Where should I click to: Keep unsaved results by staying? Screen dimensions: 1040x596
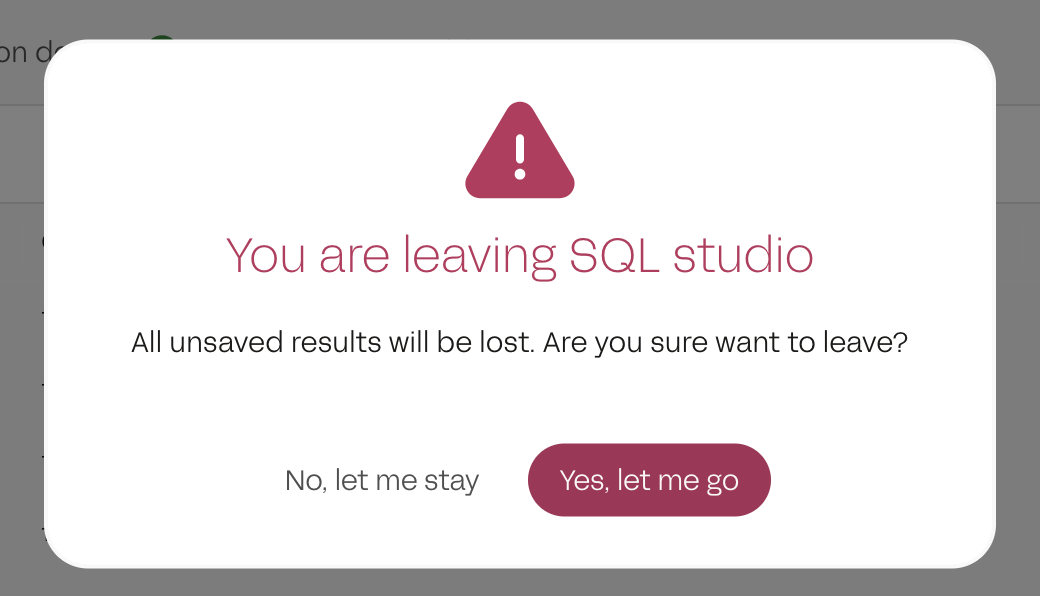click(382, 480)
